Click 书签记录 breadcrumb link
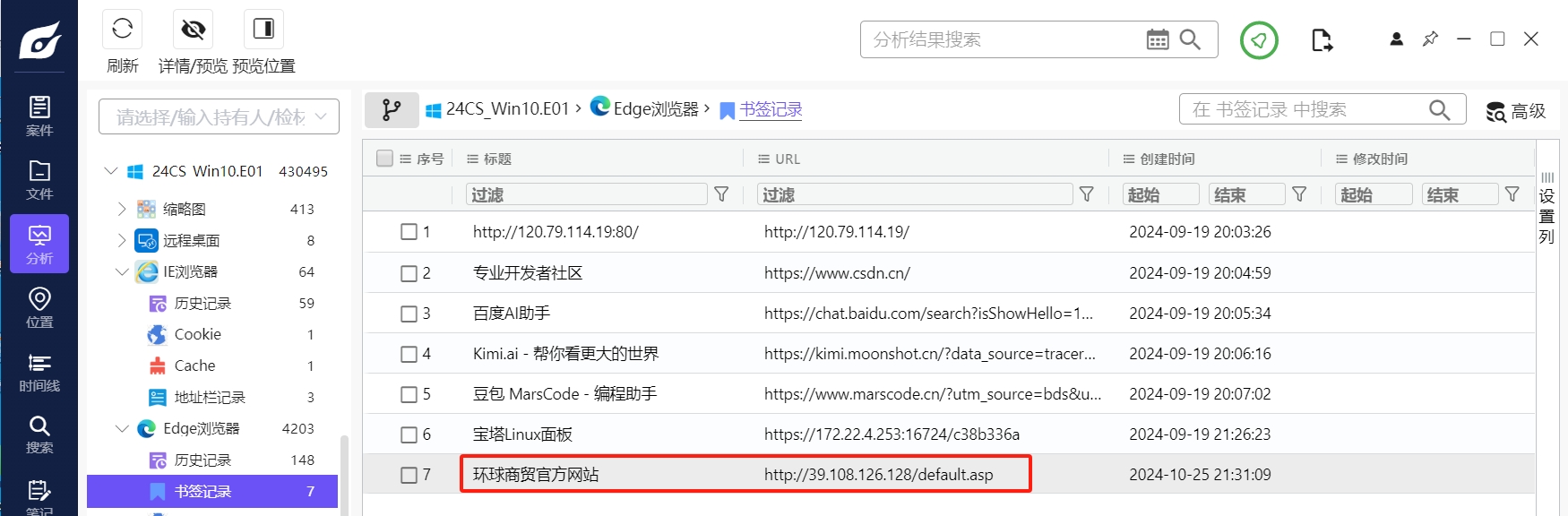 click(x=771, y=109)
